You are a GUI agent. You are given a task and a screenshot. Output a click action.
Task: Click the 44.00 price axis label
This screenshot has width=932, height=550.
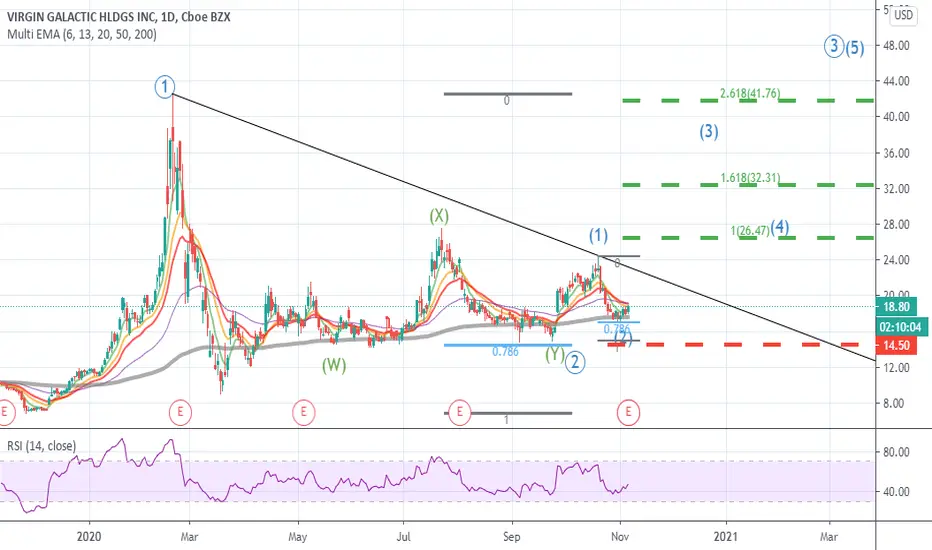896,81
